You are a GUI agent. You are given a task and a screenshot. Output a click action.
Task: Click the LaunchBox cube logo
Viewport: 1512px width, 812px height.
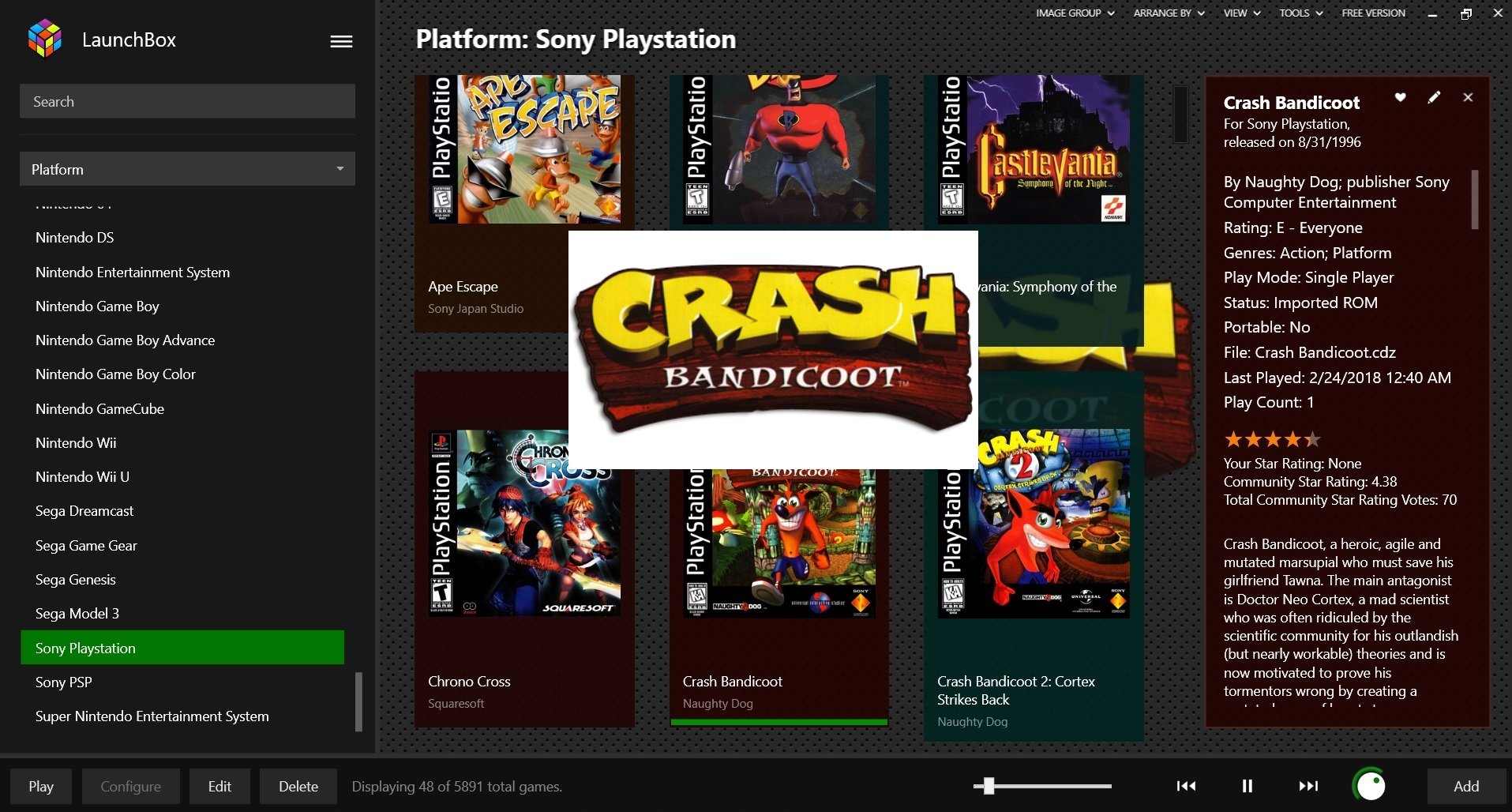[x=44, y=39]
